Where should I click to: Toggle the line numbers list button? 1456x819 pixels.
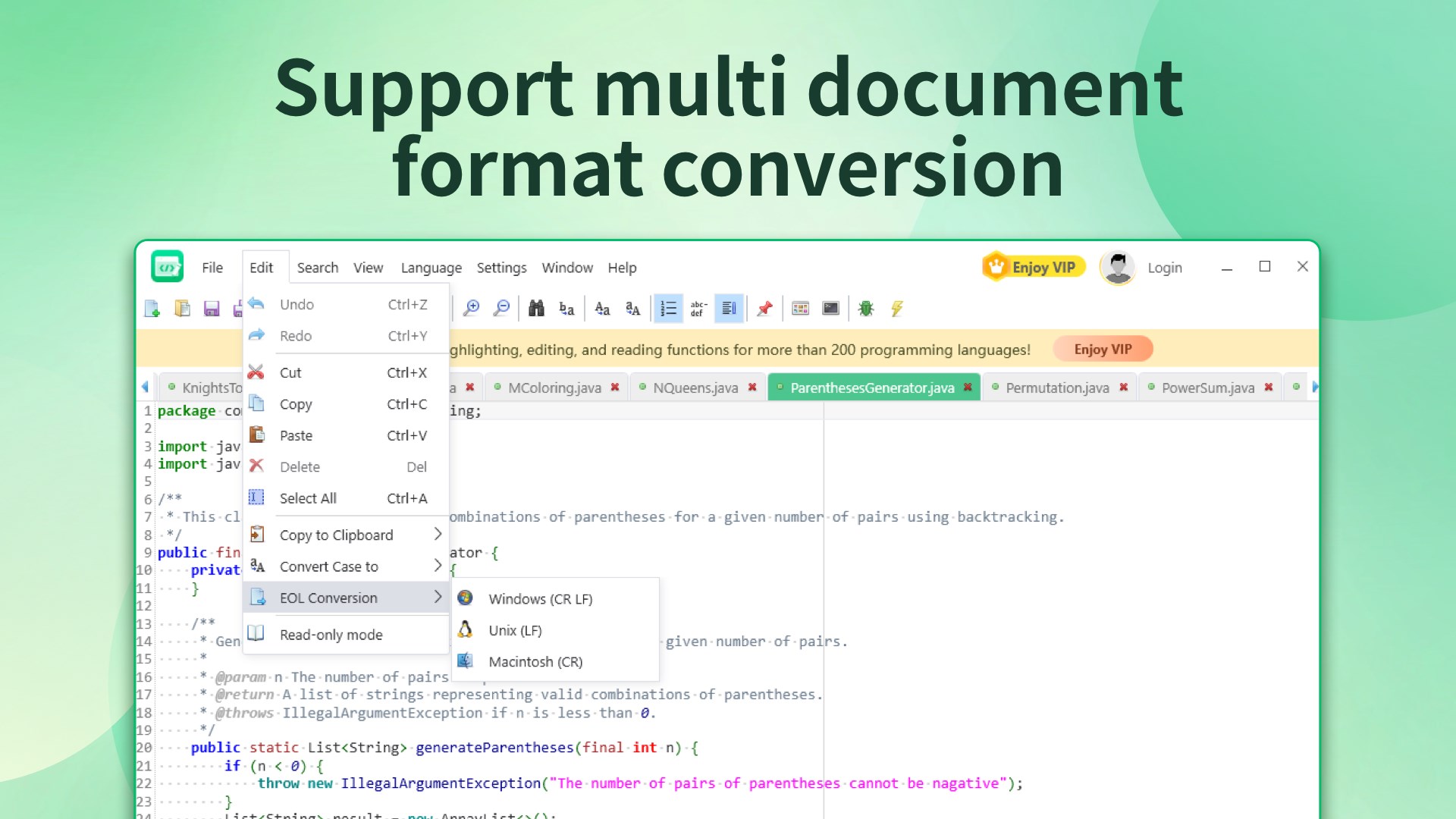668,308
